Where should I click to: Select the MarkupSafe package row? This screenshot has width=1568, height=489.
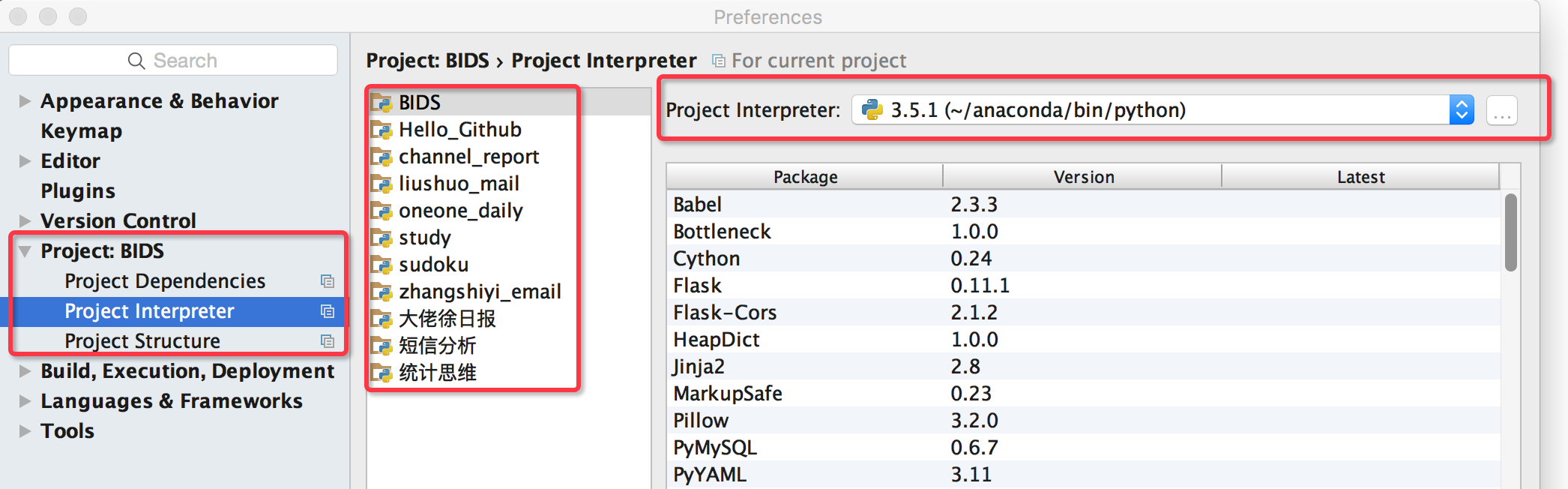click(x=1083, y=394)
